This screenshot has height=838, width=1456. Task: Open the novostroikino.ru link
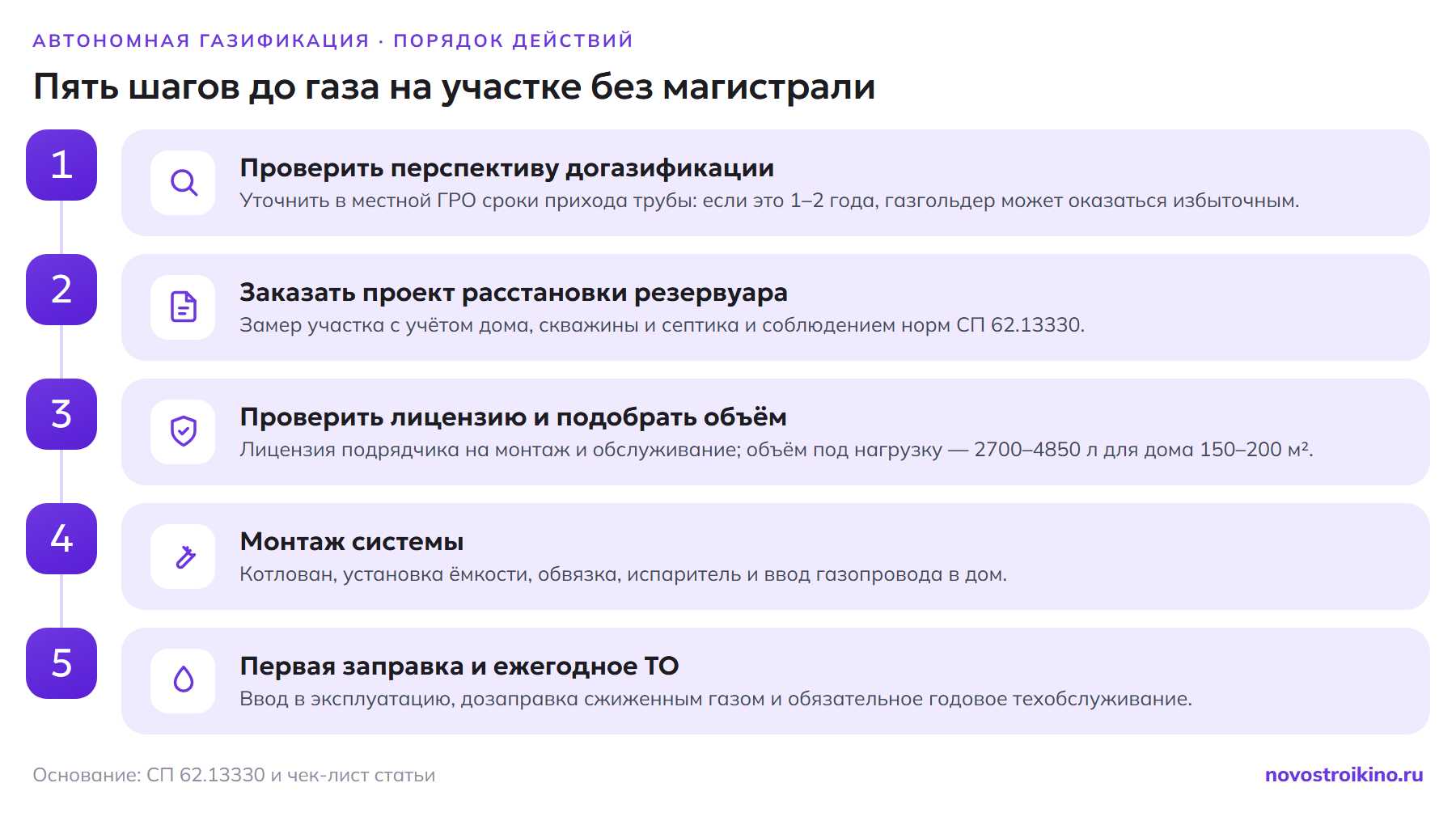point(1344,775)
